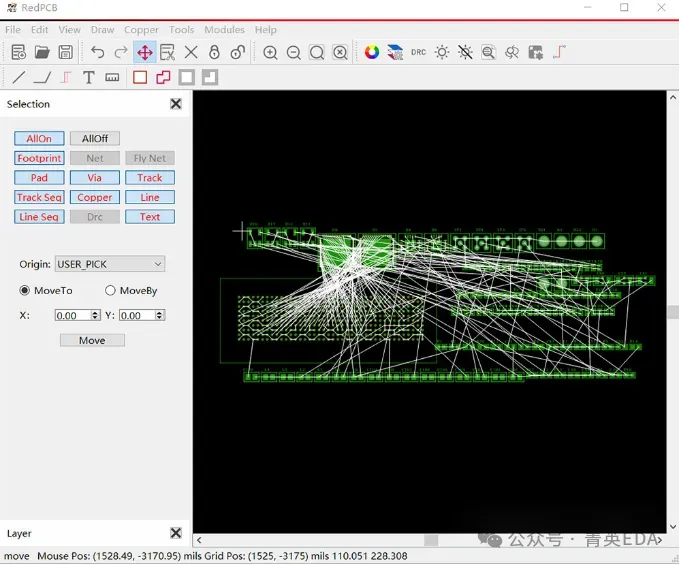This screenshot has height=565, width=679.
Task: Open the module settings gear icon
Action: click(x=535, y=52)
